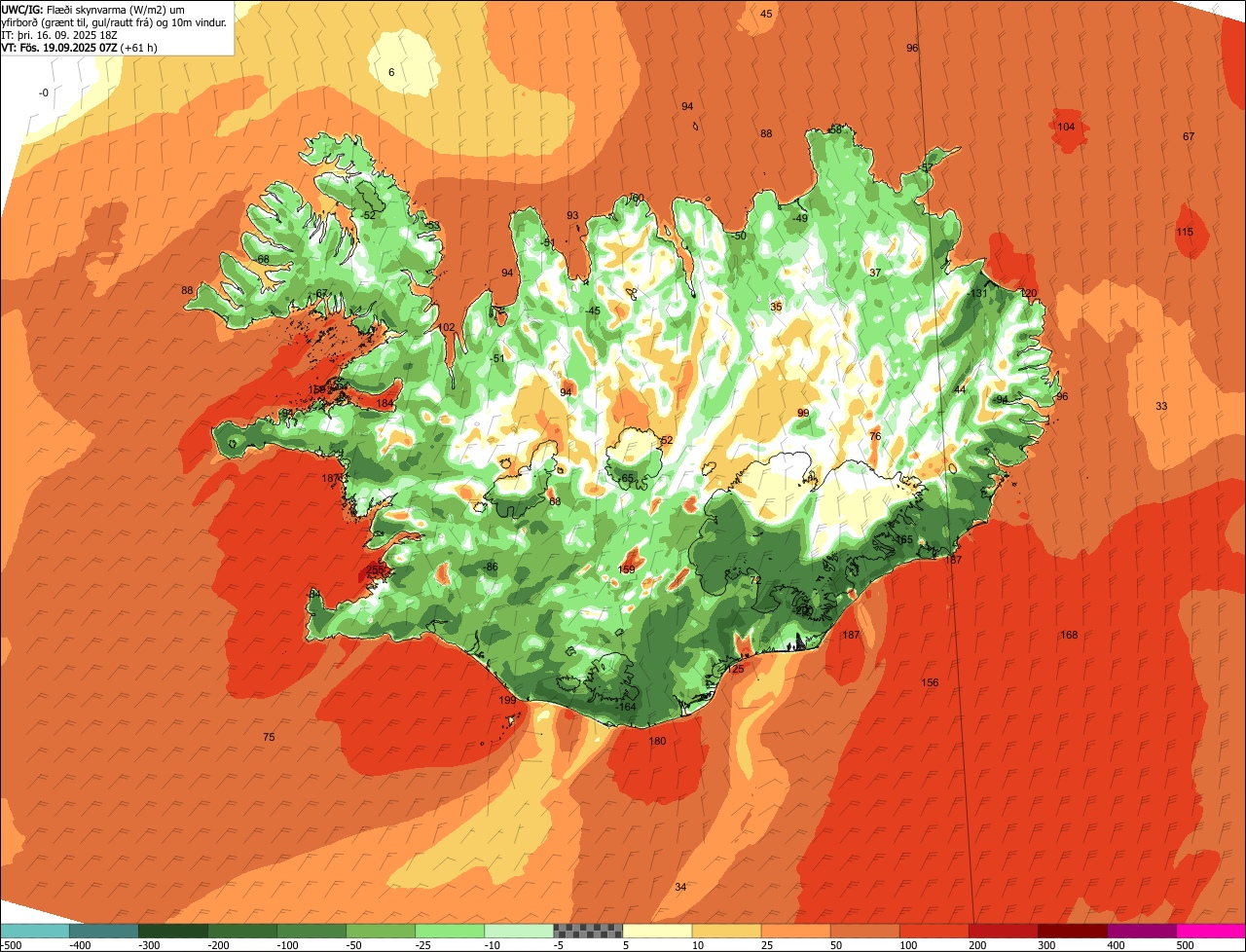Click the map value '120' on the map

[1029, 293]
